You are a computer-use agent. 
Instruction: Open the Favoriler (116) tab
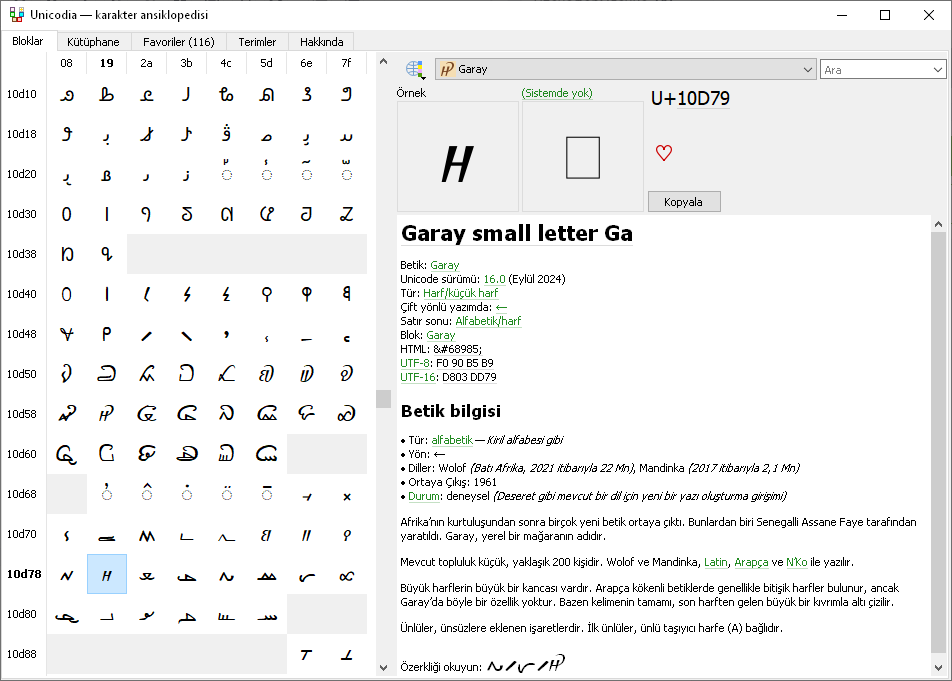point(178,42)
